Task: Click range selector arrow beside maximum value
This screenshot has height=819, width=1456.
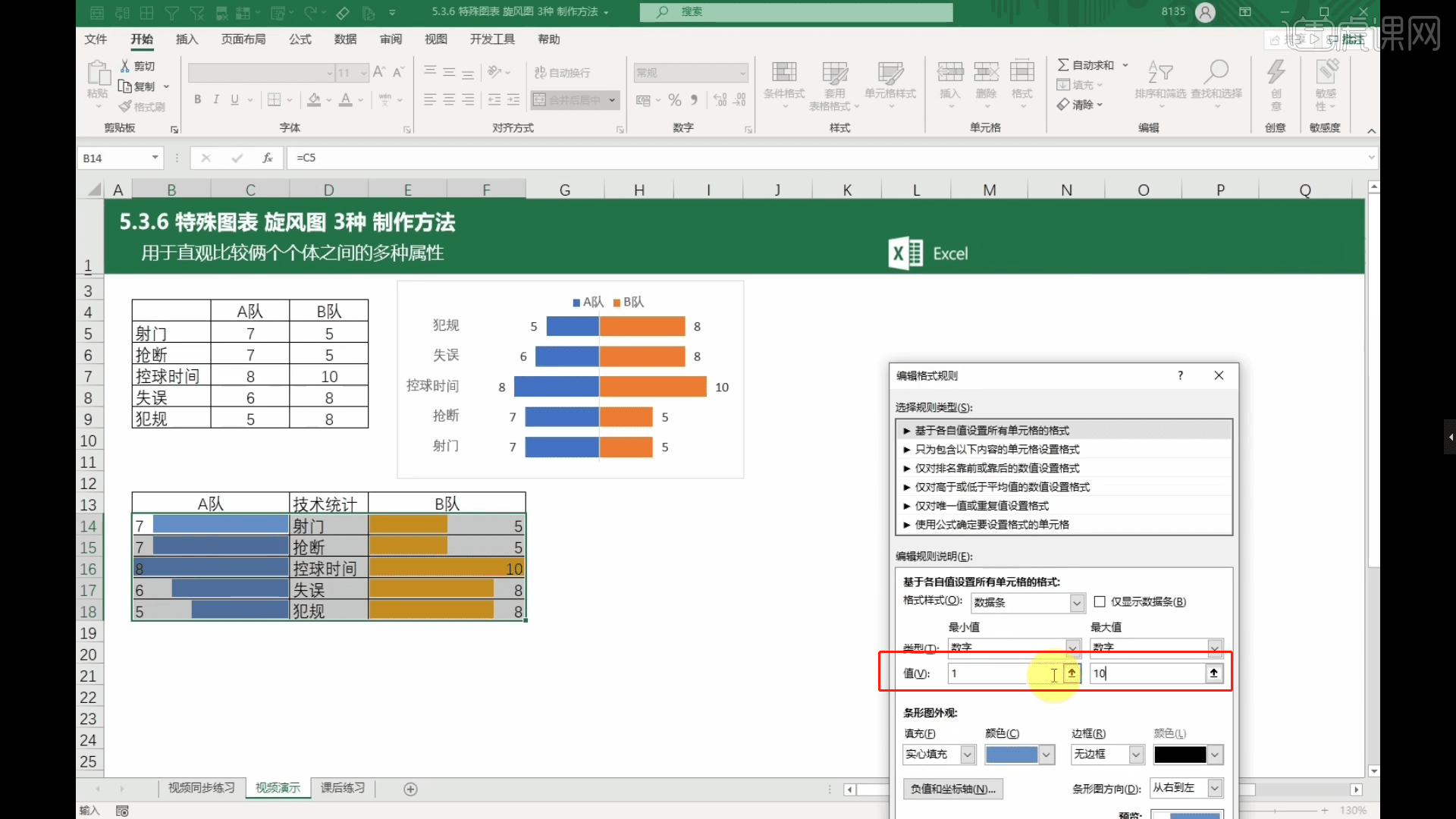Action: (1214, 673)
